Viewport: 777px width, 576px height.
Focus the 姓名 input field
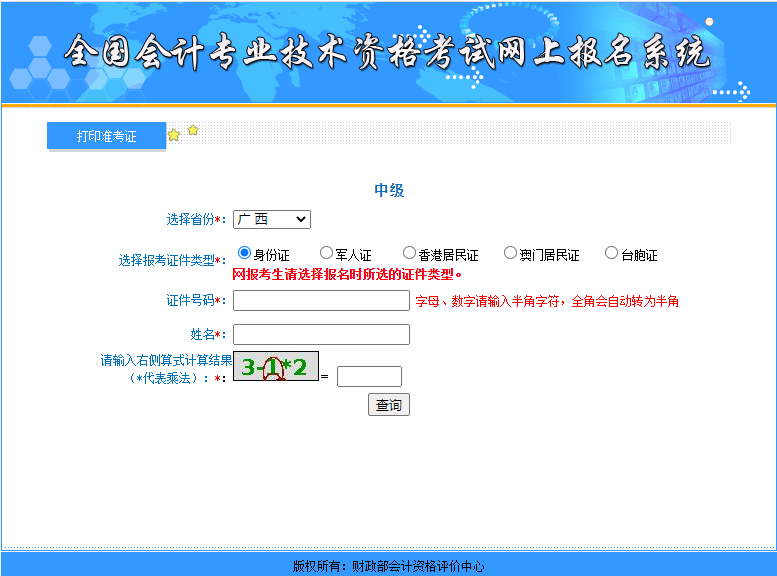coord(321,334)
